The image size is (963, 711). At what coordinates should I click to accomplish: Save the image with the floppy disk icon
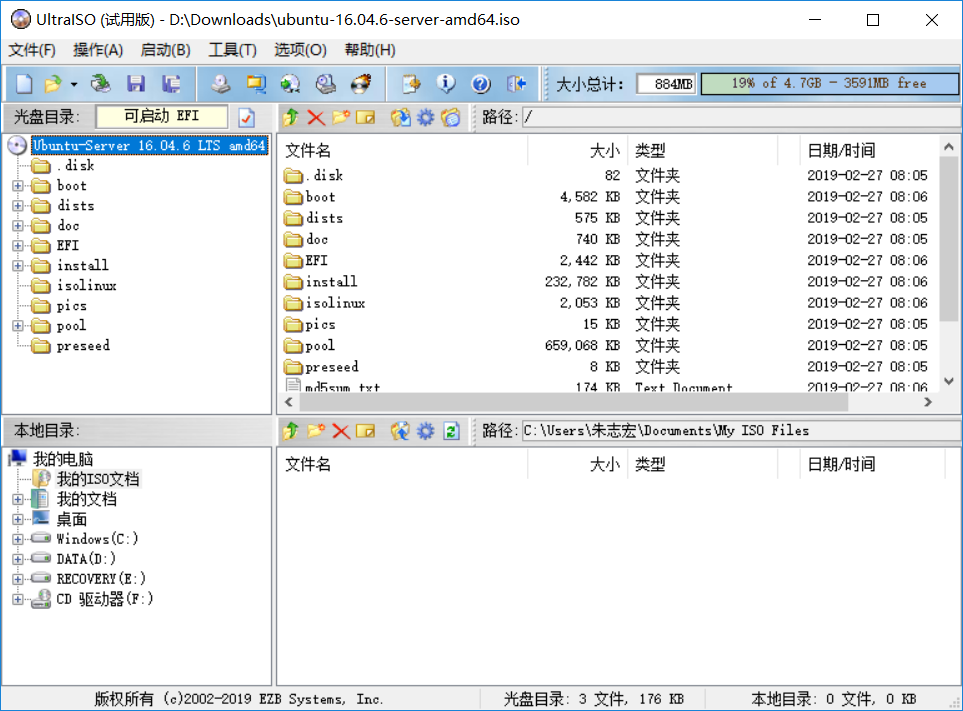tap(136, 84)
